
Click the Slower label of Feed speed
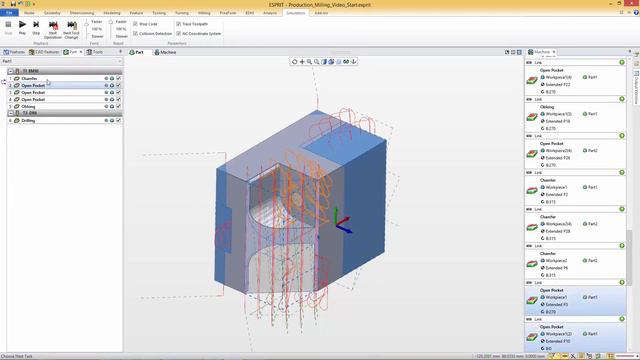pyautogui.click(x=97, y=36)
